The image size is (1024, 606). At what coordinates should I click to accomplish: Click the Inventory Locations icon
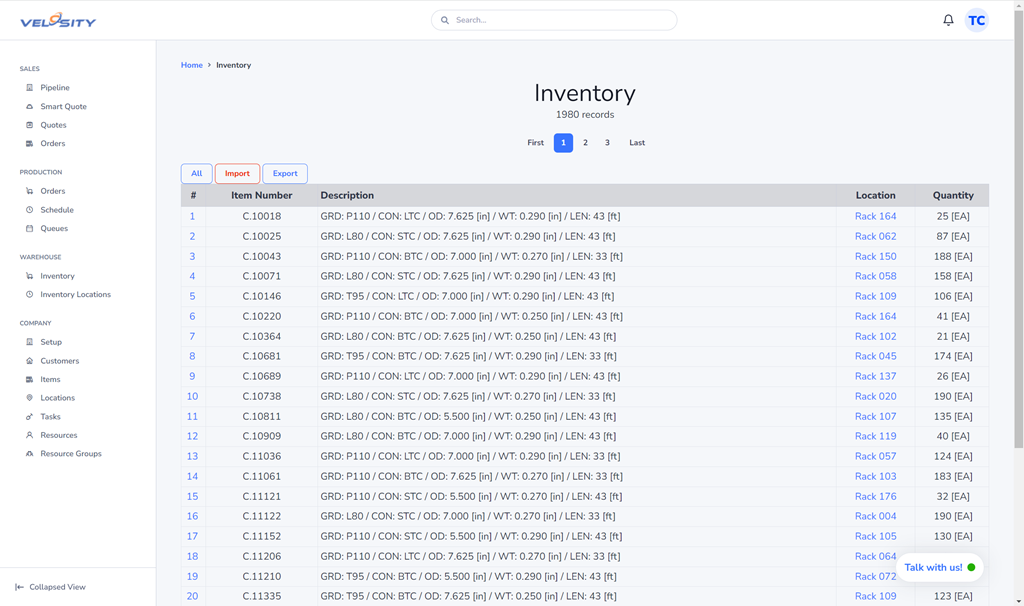[x=29, y=295]
